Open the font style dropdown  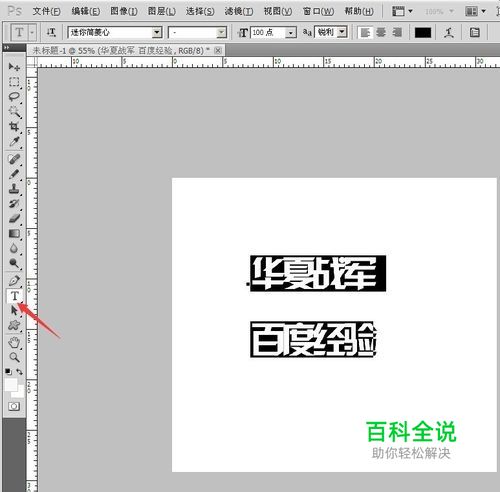pyautogui.click(x=221, y=33)
